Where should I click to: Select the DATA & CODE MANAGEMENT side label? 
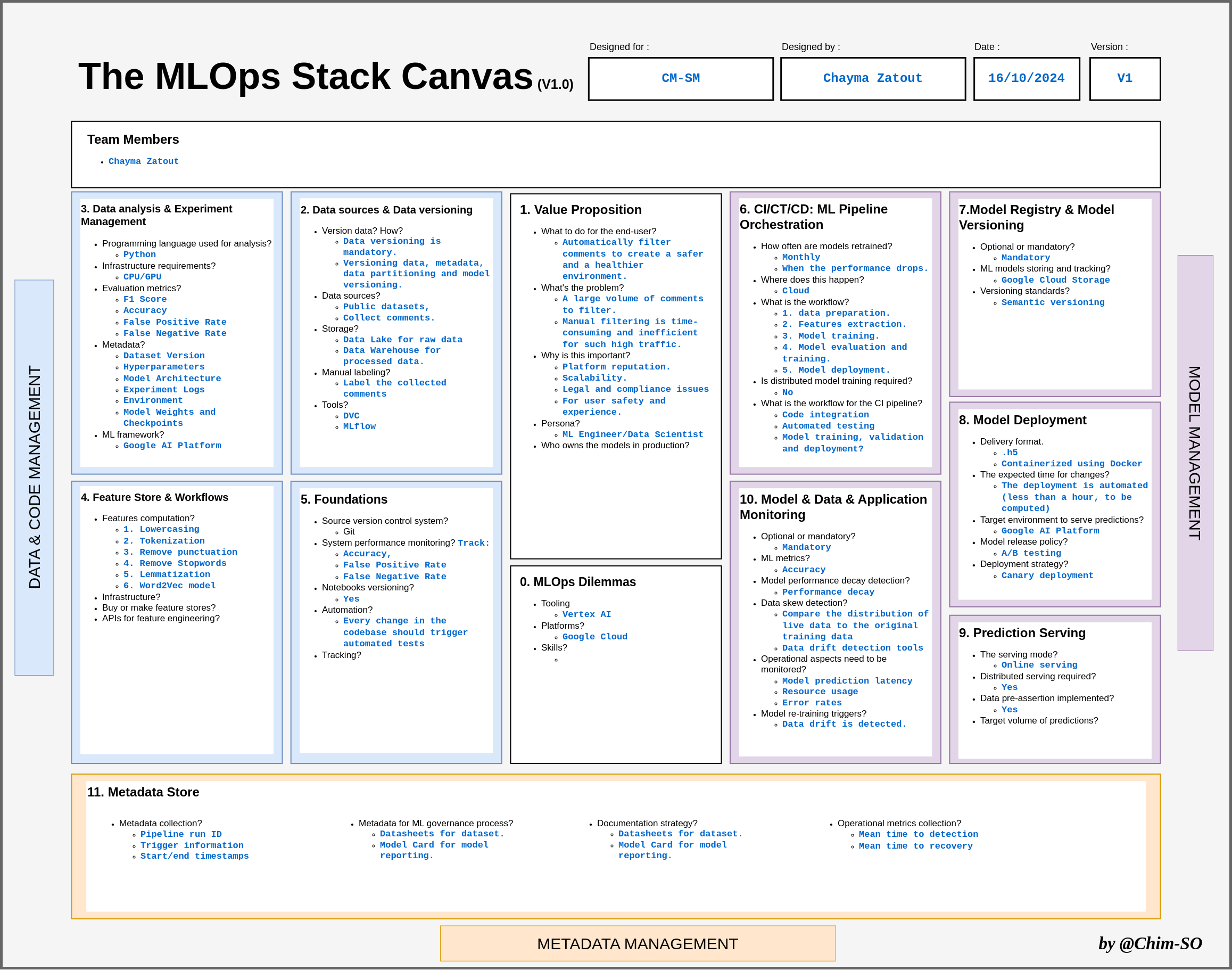34,477
